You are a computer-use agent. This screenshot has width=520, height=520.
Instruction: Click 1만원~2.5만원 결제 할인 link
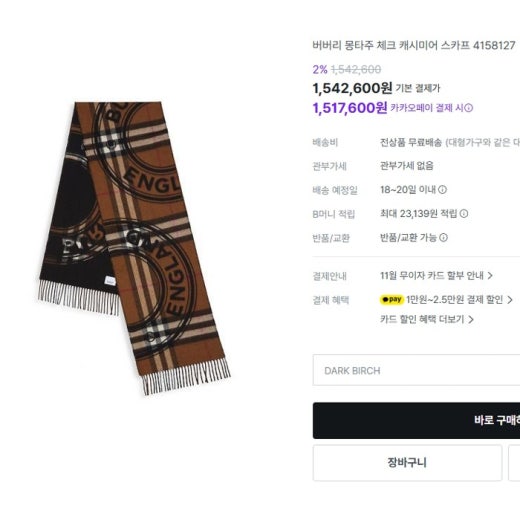[x=454, y=300]
